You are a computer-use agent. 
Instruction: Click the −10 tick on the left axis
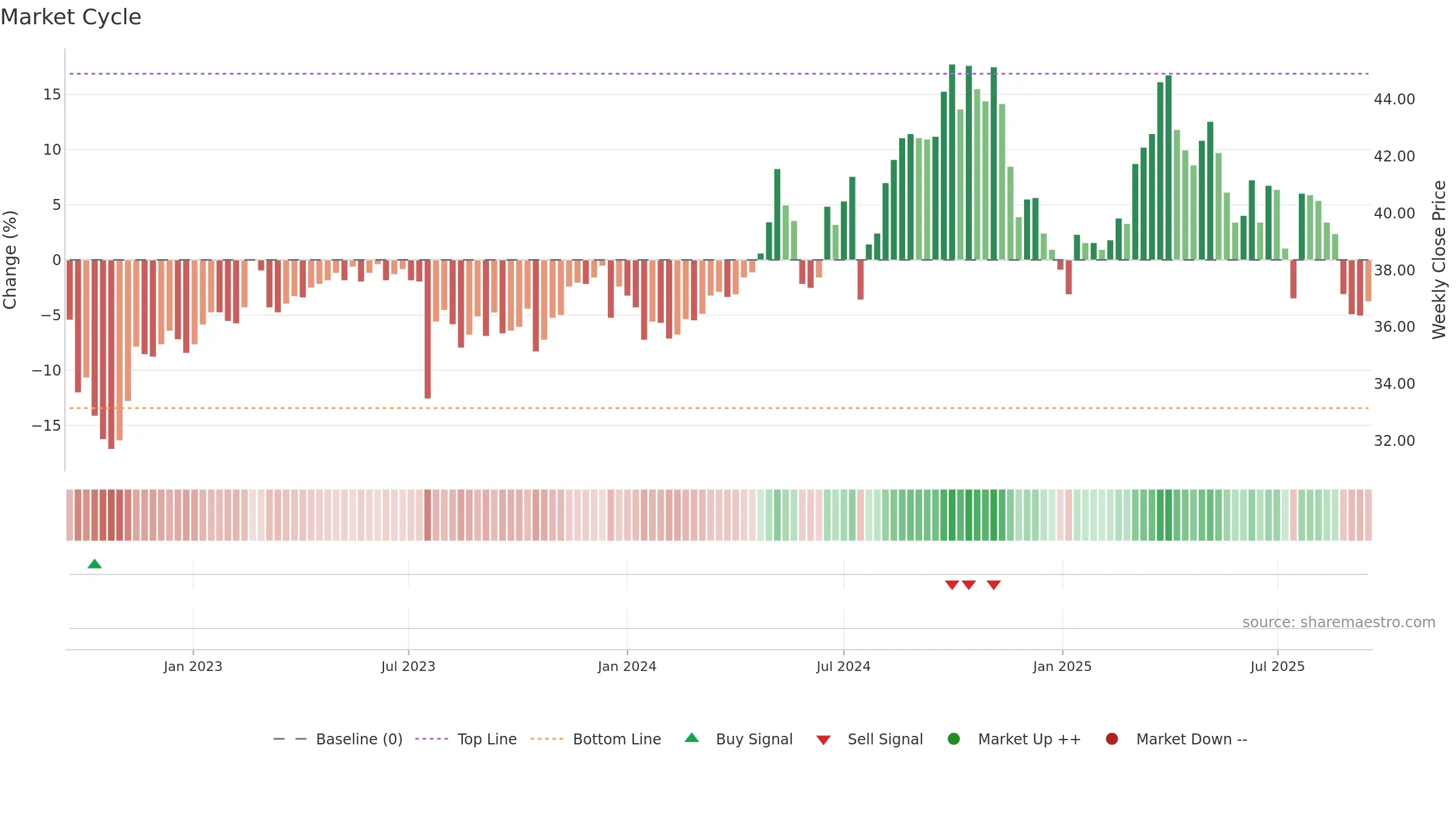coord(47,371)
